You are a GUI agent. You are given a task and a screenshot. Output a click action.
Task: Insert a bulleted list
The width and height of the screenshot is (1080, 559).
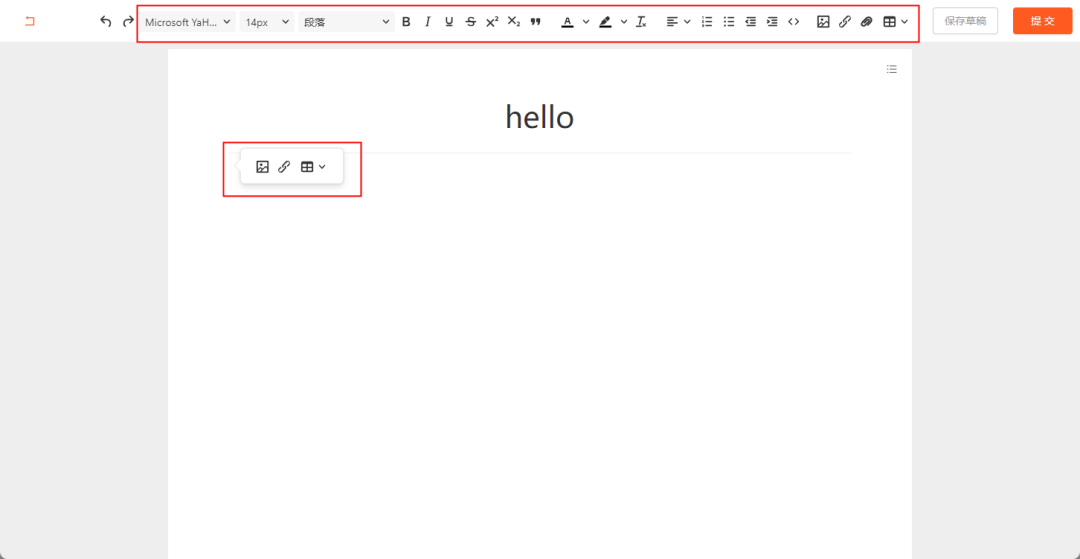(729, 22)
